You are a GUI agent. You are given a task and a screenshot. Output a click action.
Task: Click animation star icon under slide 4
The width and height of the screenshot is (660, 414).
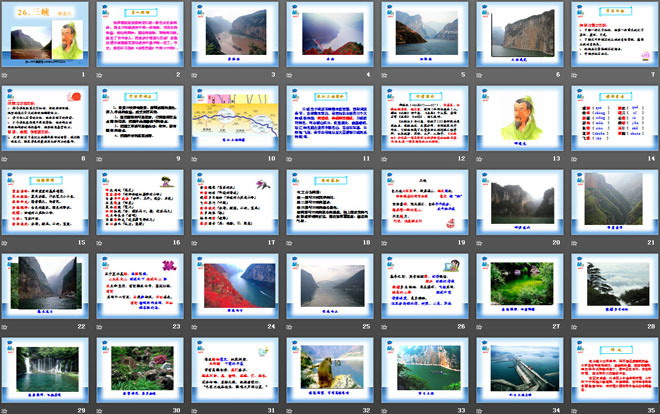click(290, 75)
